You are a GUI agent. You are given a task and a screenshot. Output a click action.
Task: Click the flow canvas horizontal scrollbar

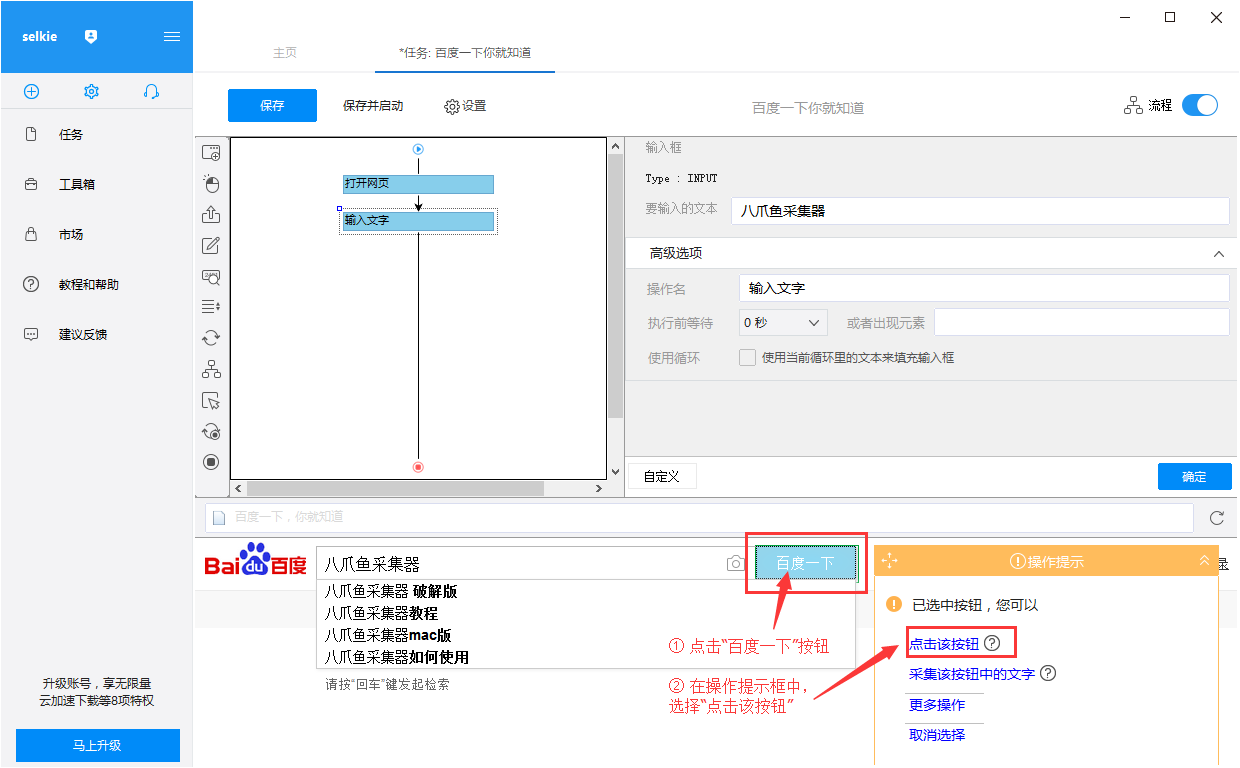395,488
